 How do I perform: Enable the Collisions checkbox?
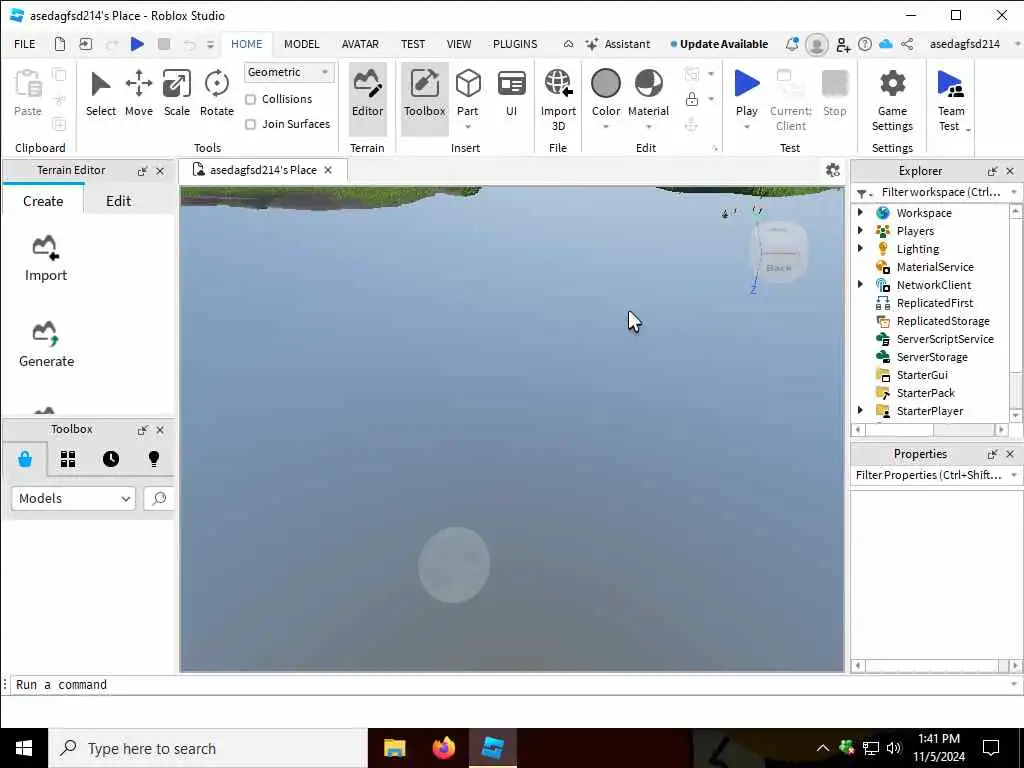tap(250, 99)
